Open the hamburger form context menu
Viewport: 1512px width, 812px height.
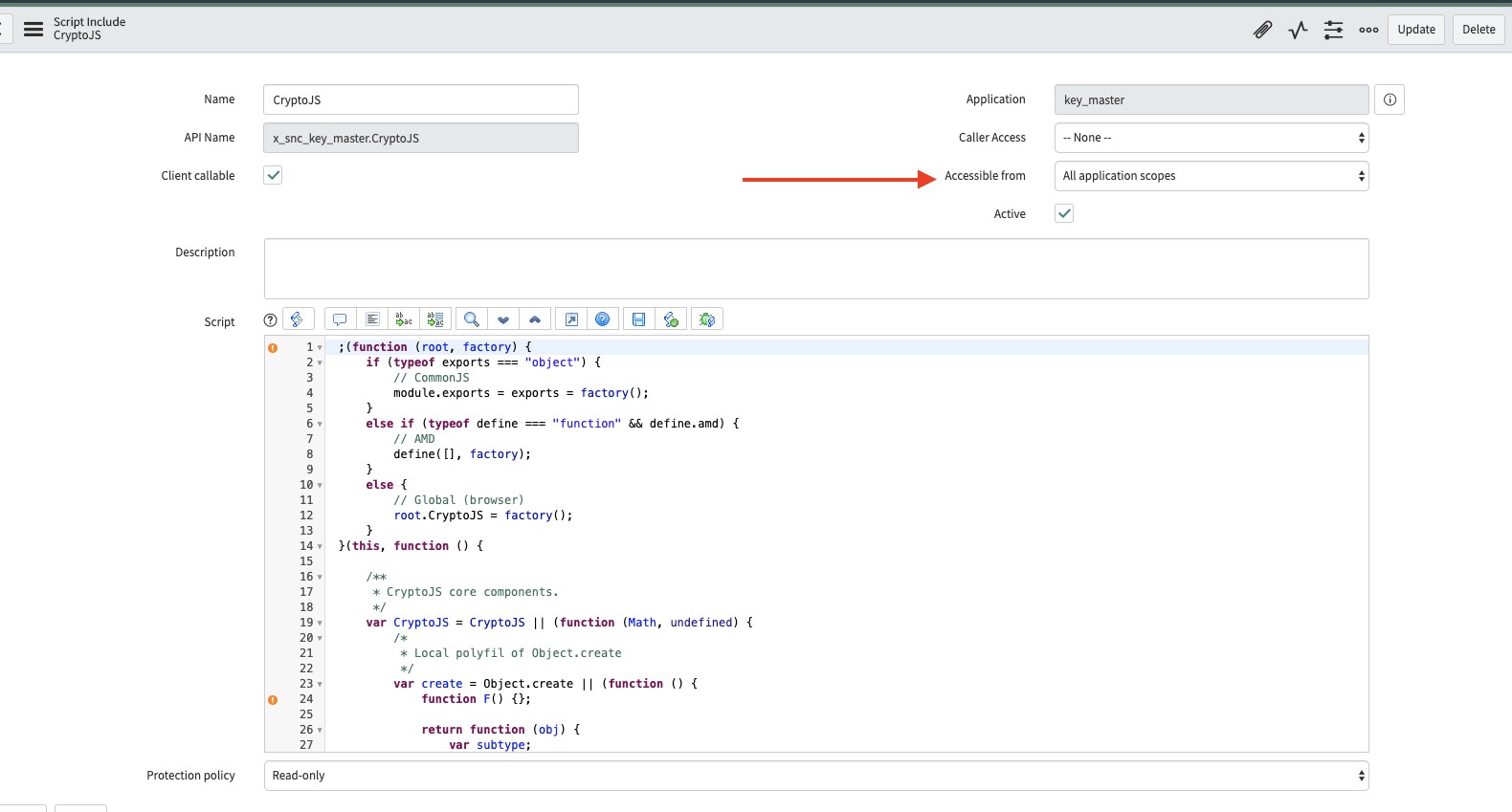pyautogui.click(x=33, y=29)
